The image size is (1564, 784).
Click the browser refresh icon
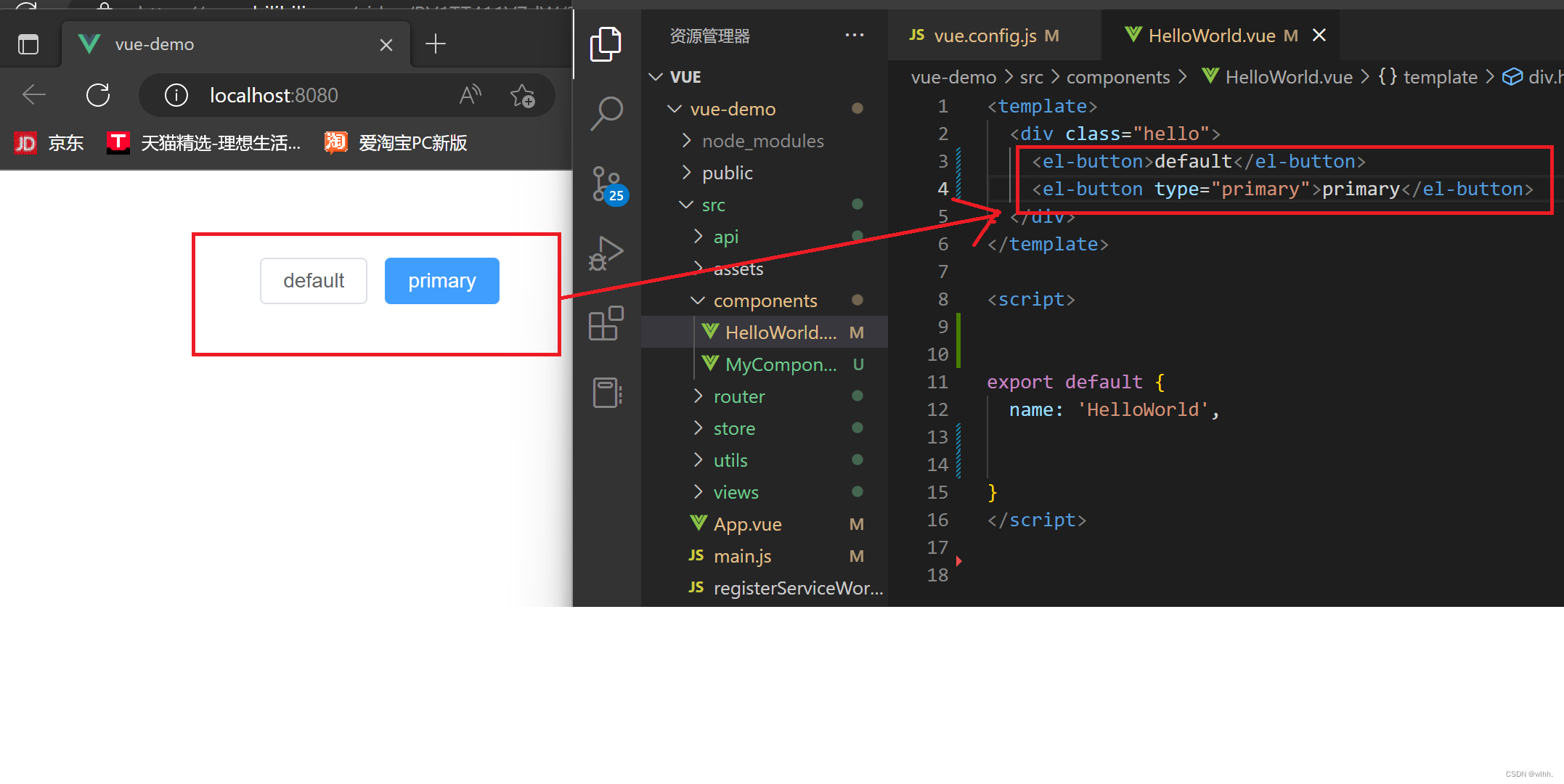(98, 95)
